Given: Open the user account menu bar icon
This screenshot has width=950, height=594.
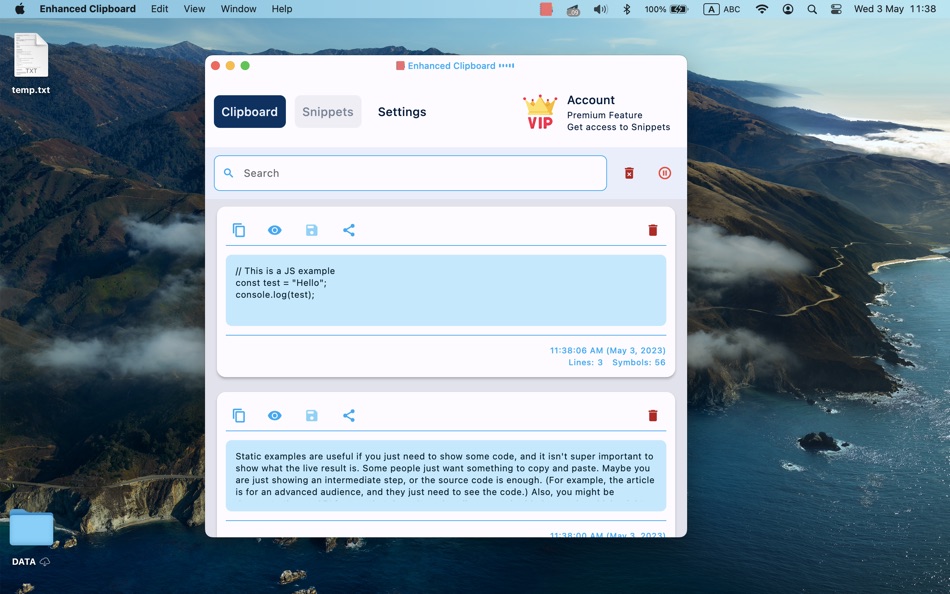Looking at the screenshot, I should (788, 9).
